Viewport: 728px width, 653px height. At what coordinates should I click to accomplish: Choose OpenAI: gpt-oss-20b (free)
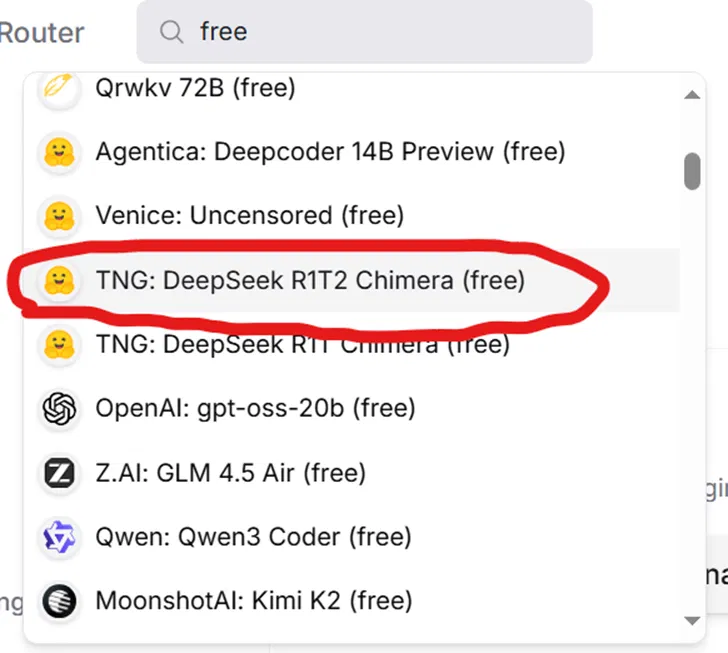coord(255,408)
